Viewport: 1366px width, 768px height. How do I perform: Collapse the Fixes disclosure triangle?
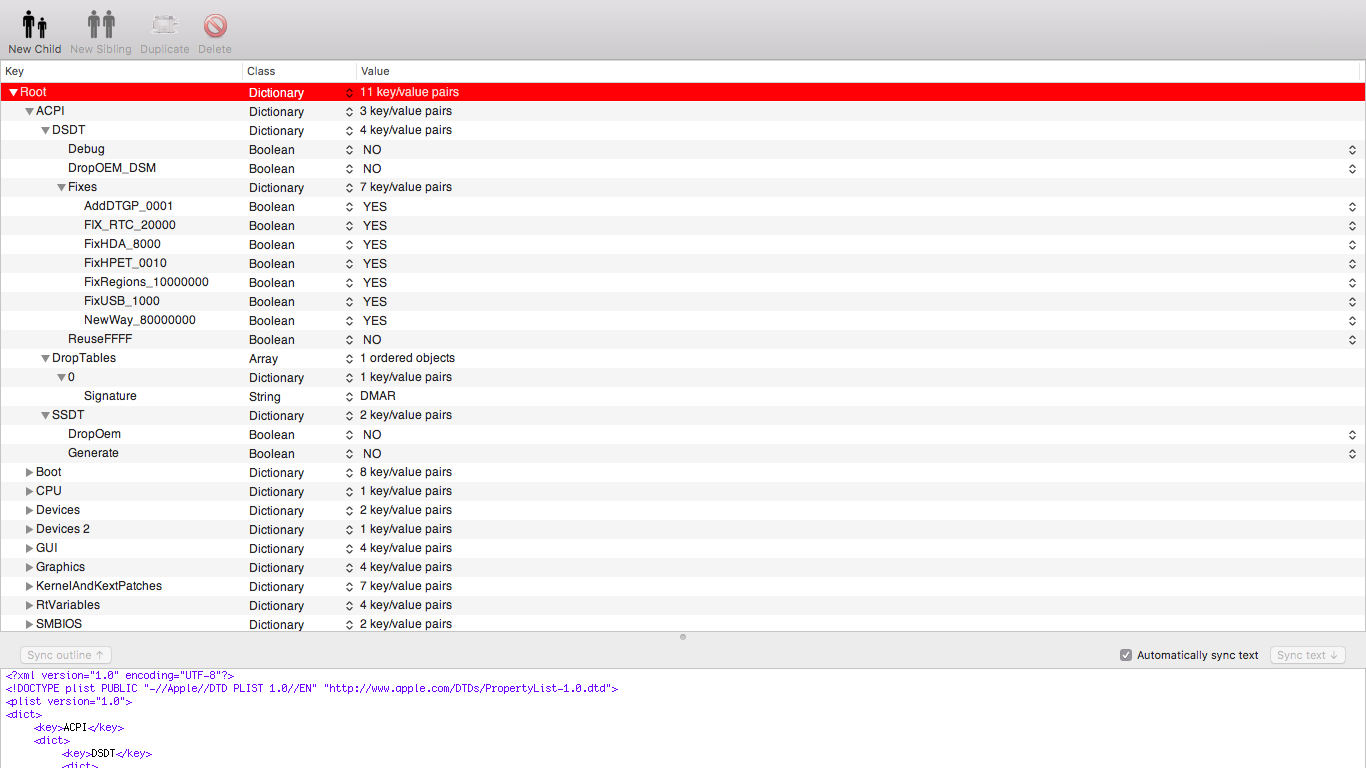point(62,187)
